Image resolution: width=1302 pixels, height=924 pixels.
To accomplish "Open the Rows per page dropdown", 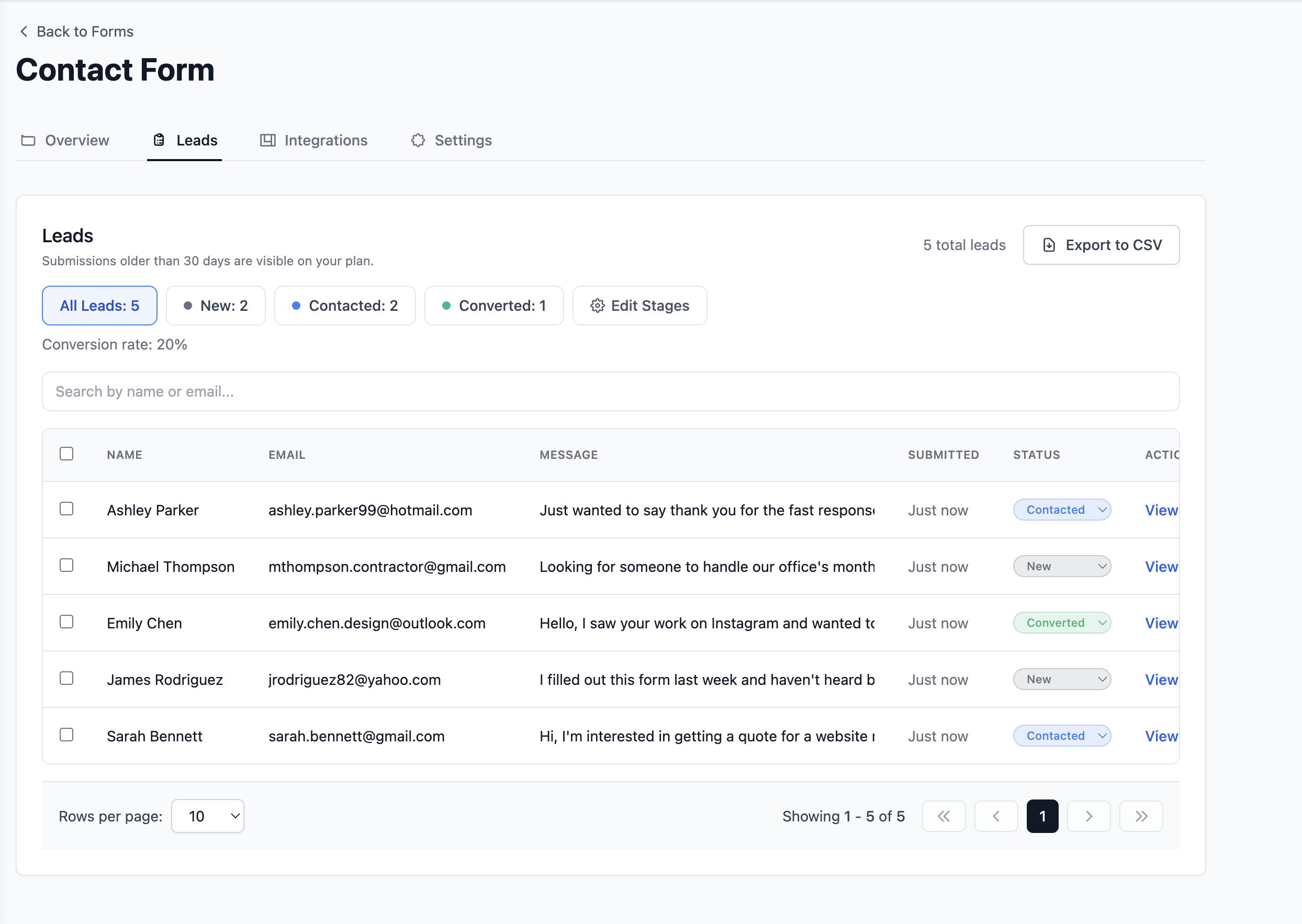I will (208, 816).
